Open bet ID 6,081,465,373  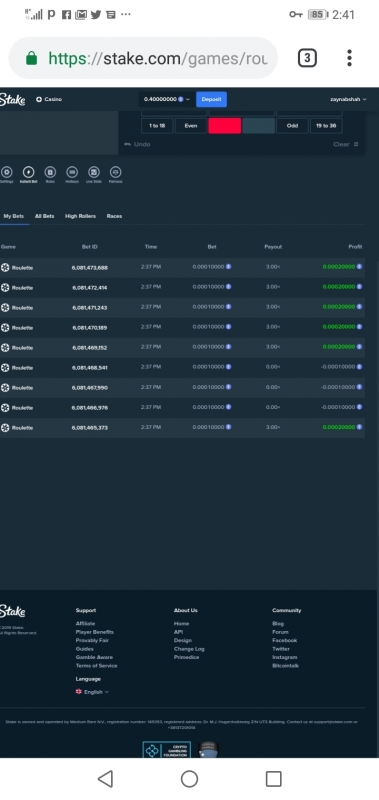pyautogui.click(x=90, y=428)
